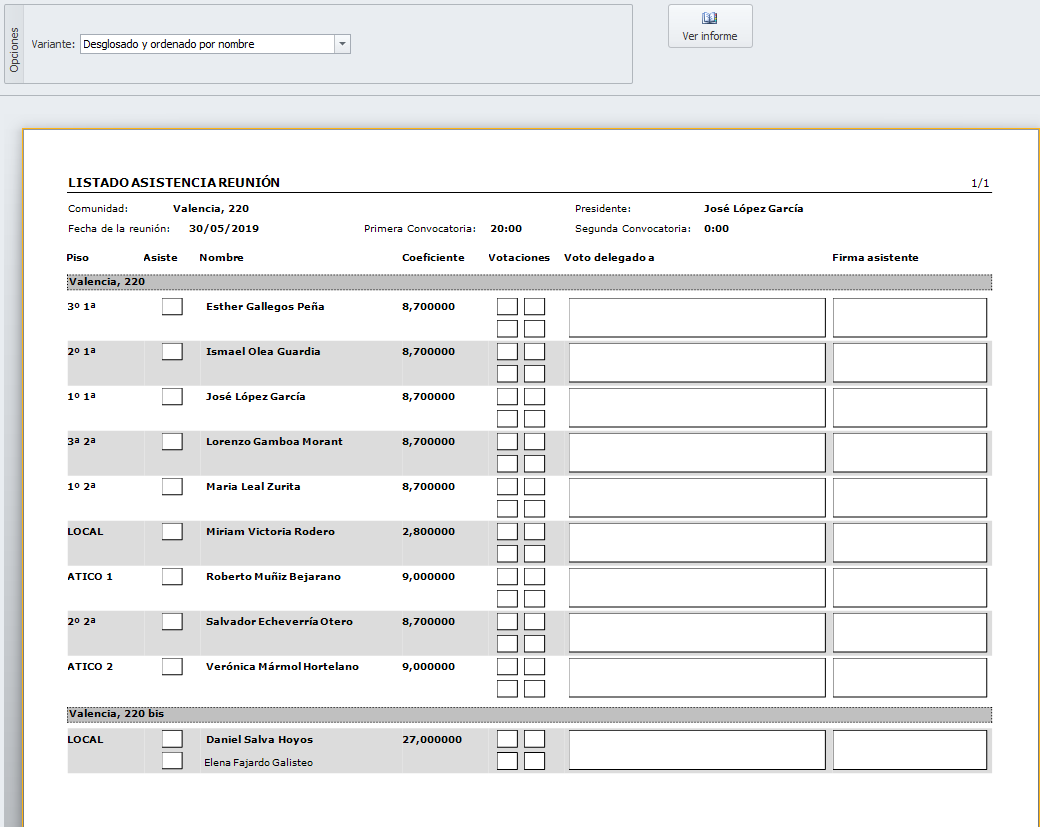Check Asiste box for Daniel Salva Hoyos
This screenshot has height=827, width=1040.
pyautogui.click(x=172, y=739)
